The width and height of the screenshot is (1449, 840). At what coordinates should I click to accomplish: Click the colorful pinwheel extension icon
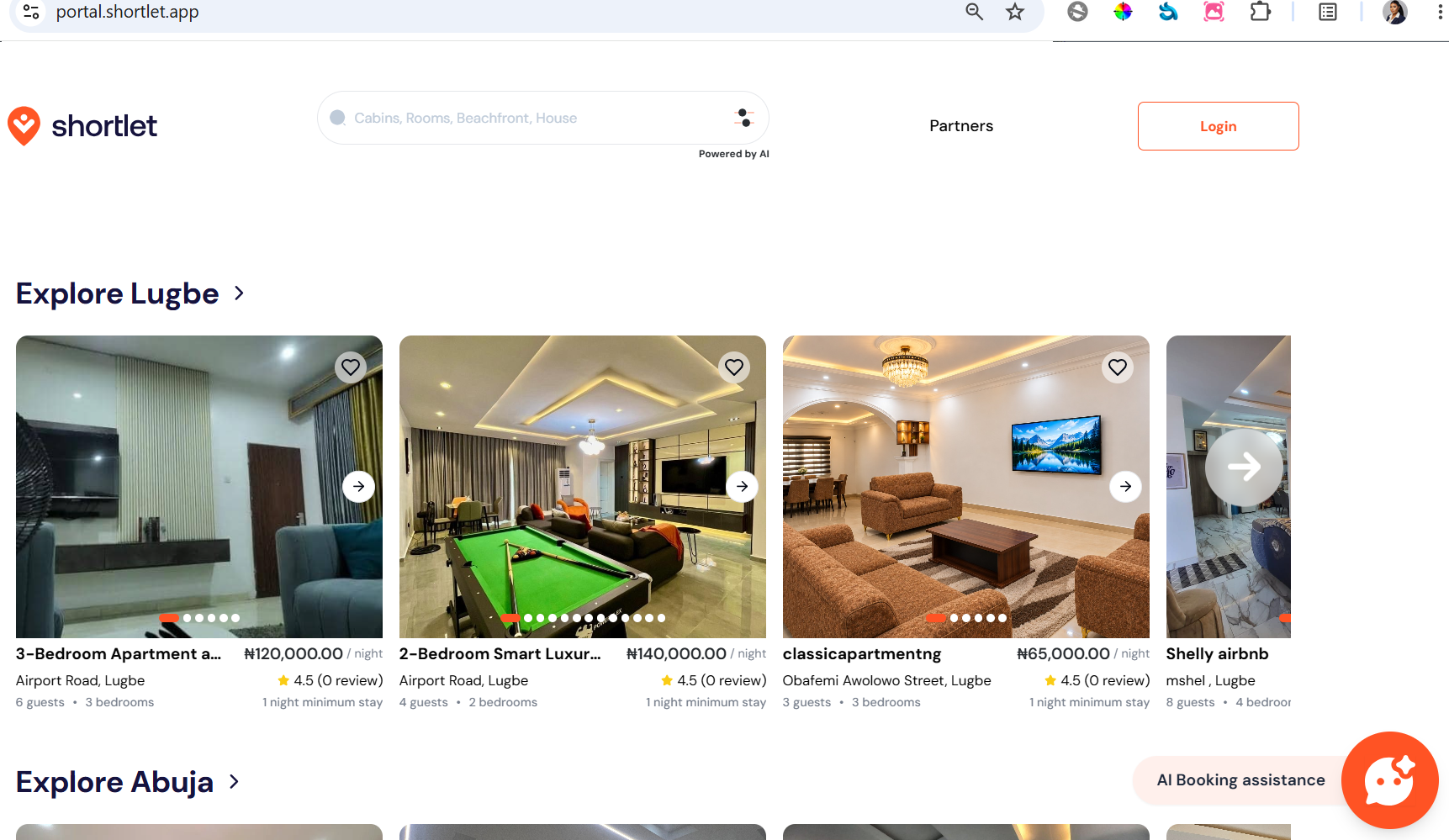coord(1123,12)
